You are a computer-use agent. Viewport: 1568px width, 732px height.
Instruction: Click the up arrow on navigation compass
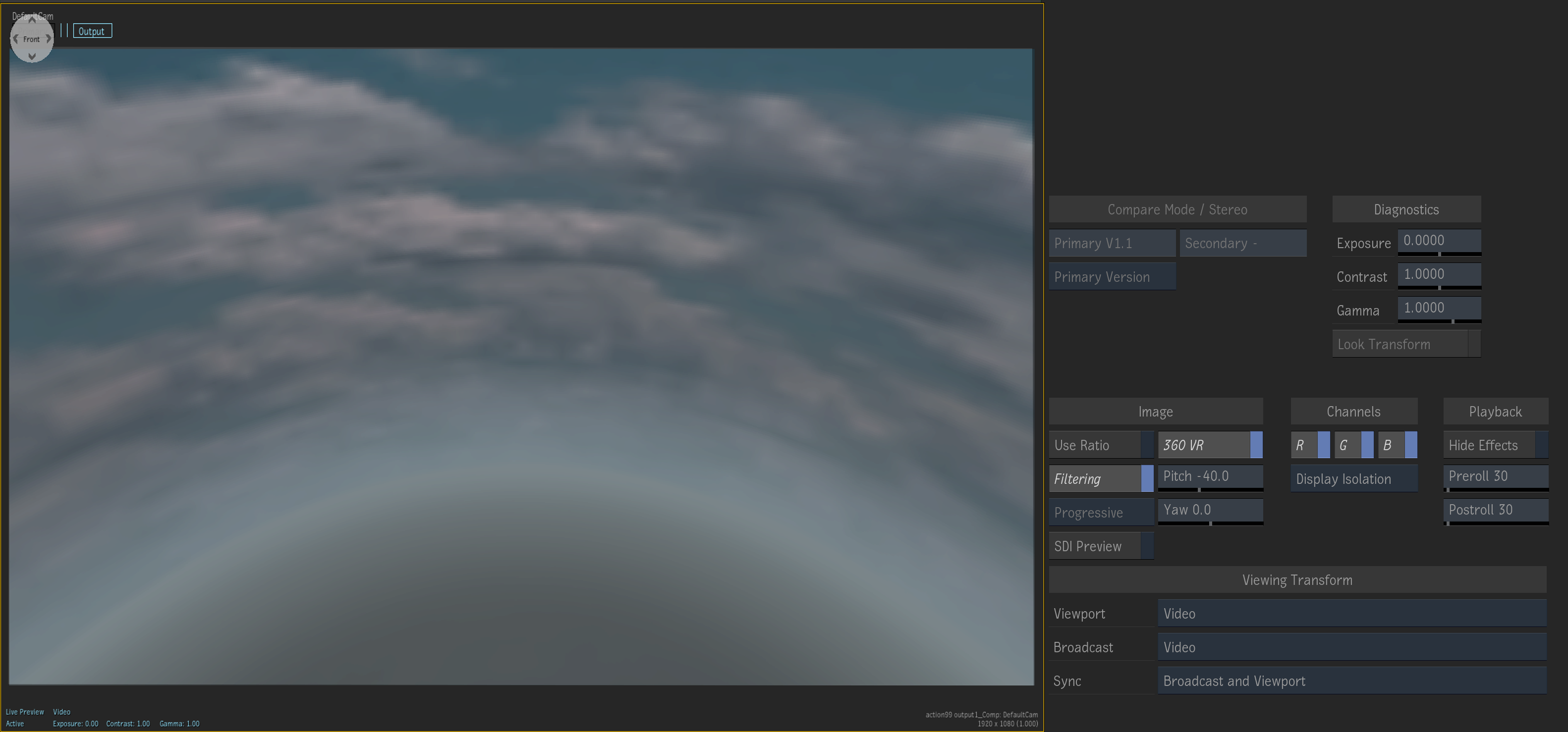[x=32, y=20]
